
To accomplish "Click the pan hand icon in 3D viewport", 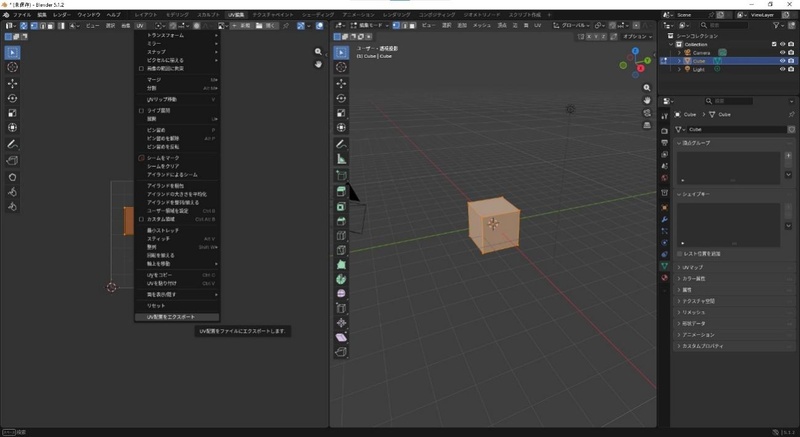I will click(x=647, y=100).
